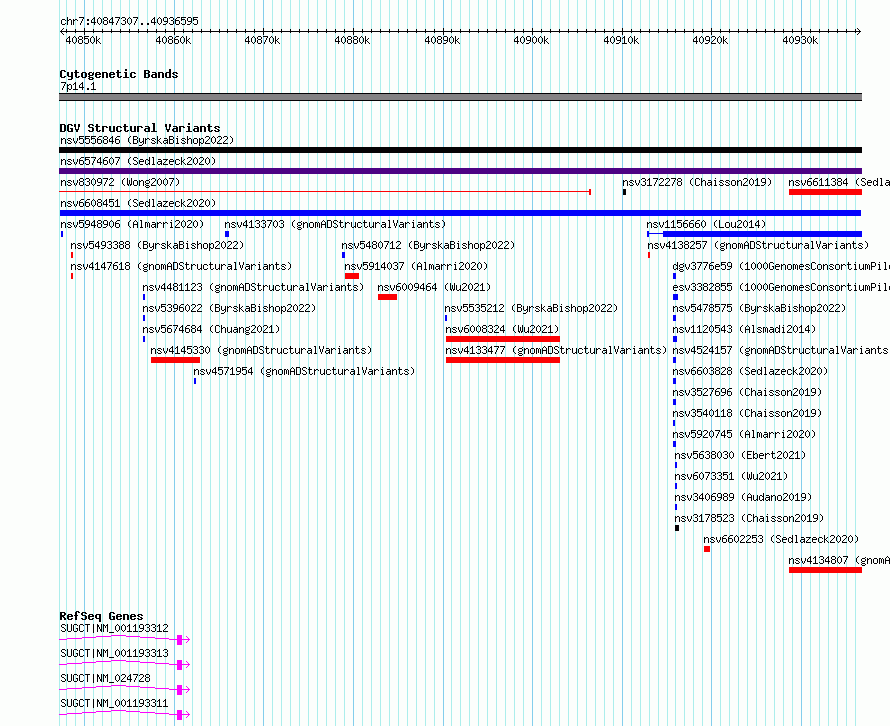890x726 pixels.
Task: Open nsv5480712 (ByrskaBishop2022) label
Action: point(428,245)
